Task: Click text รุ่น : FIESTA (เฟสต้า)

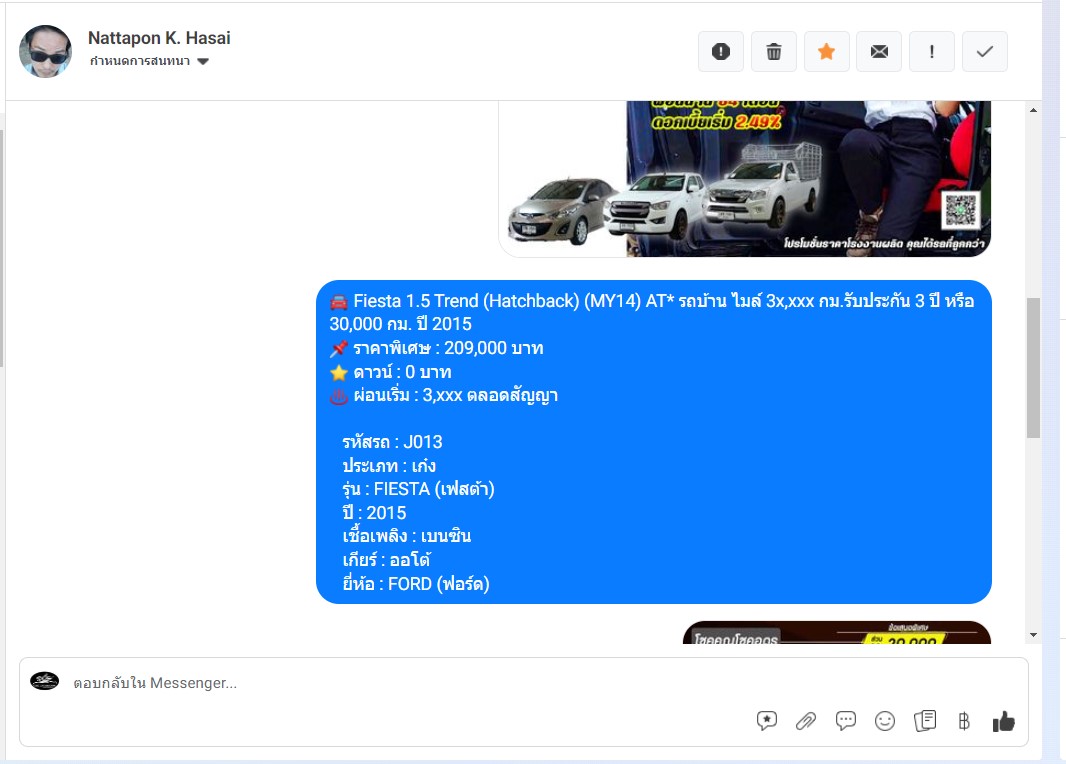Action: 418,489
